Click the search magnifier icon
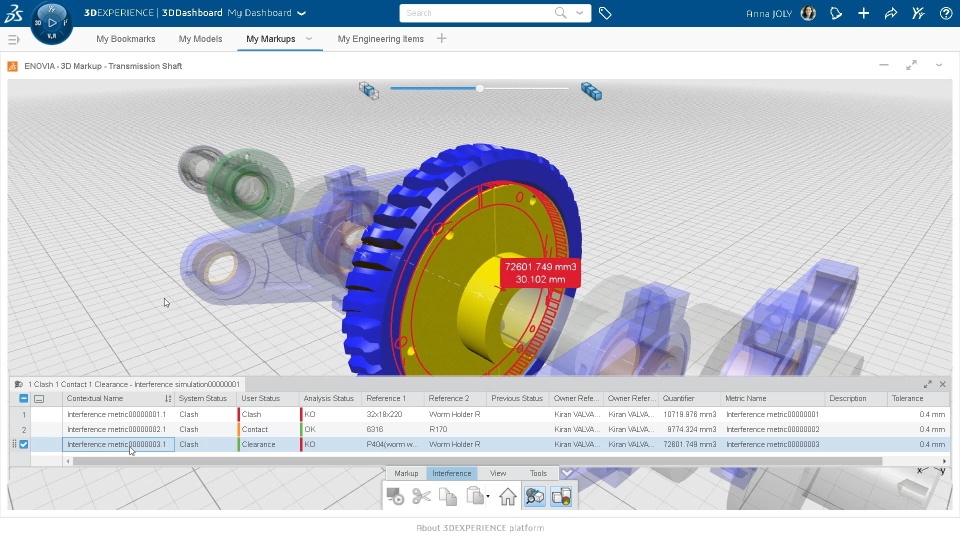This screenshot has height=540, width=960. (x=560, y=13)
